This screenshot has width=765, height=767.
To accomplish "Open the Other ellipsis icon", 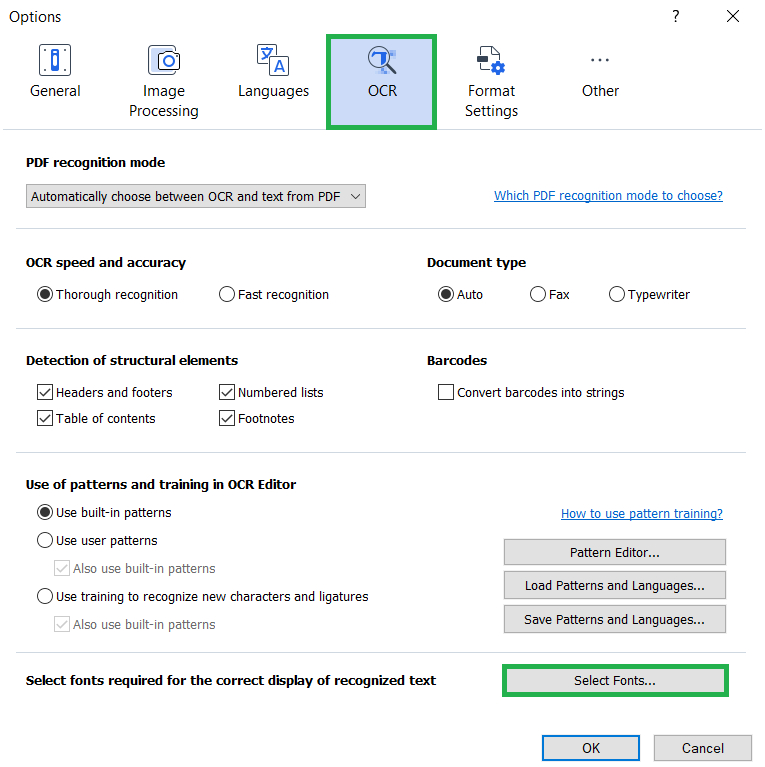I will click(x=600, y=60).
